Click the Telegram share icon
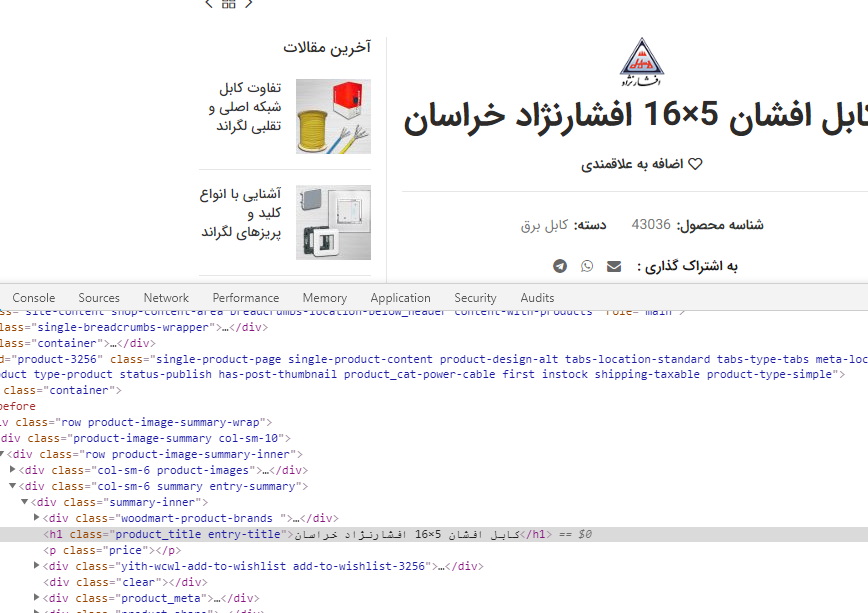The image size is (868, 613). [x=560, y=266]
